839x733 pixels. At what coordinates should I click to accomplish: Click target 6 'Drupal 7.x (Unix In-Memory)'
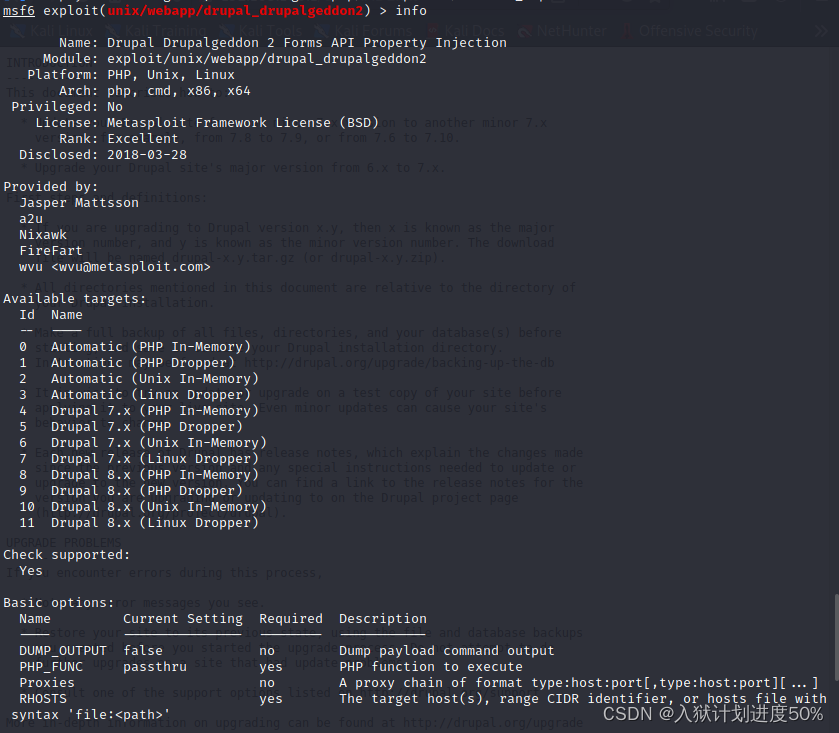click(x=159, y=443)
